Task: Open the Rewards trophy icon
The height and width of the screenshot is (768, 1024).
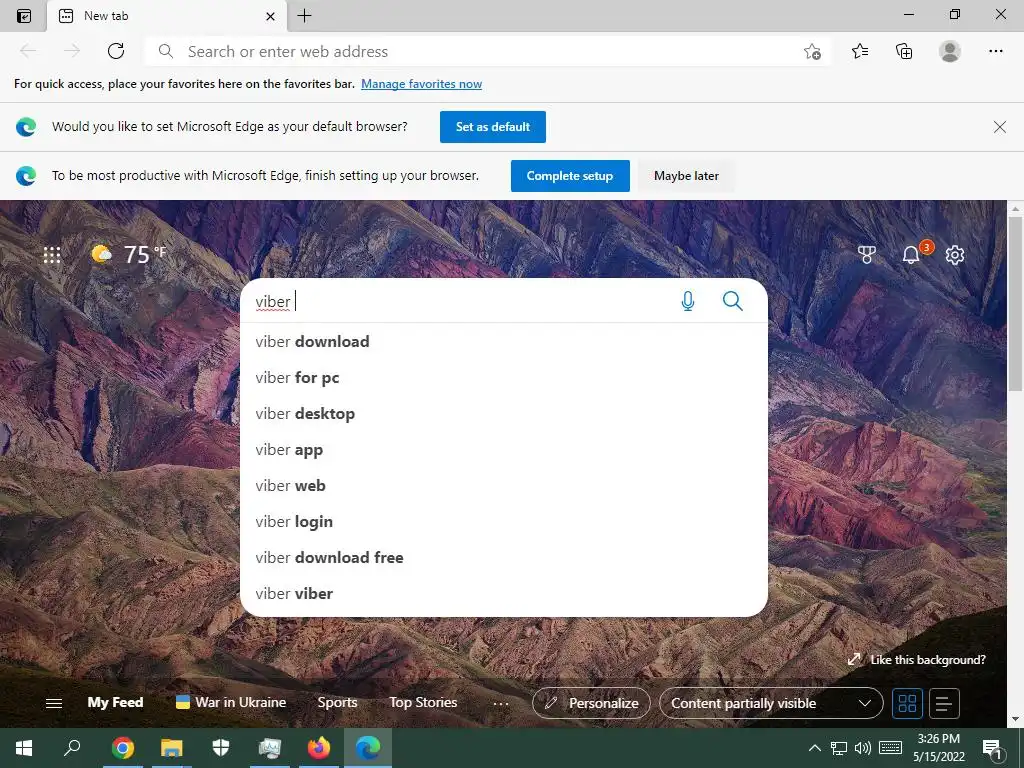Action: click(x=867, y=255)
